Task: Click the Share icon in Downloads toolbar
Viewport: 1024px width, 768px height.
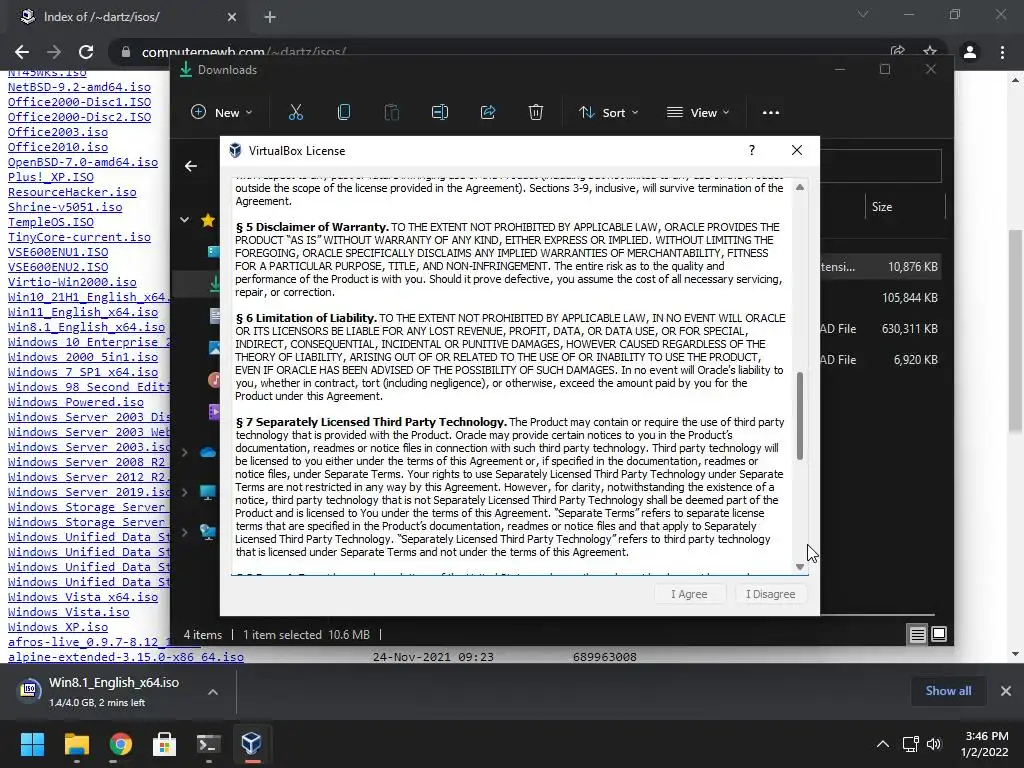Action: [488, 112]
